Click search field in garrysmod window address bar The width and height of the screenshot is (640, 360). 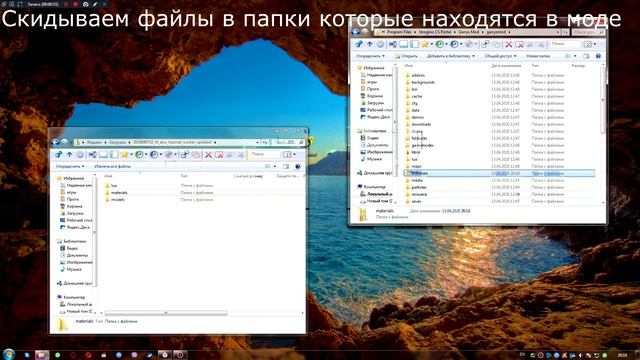pyautogui.click(x=588, y=32)
